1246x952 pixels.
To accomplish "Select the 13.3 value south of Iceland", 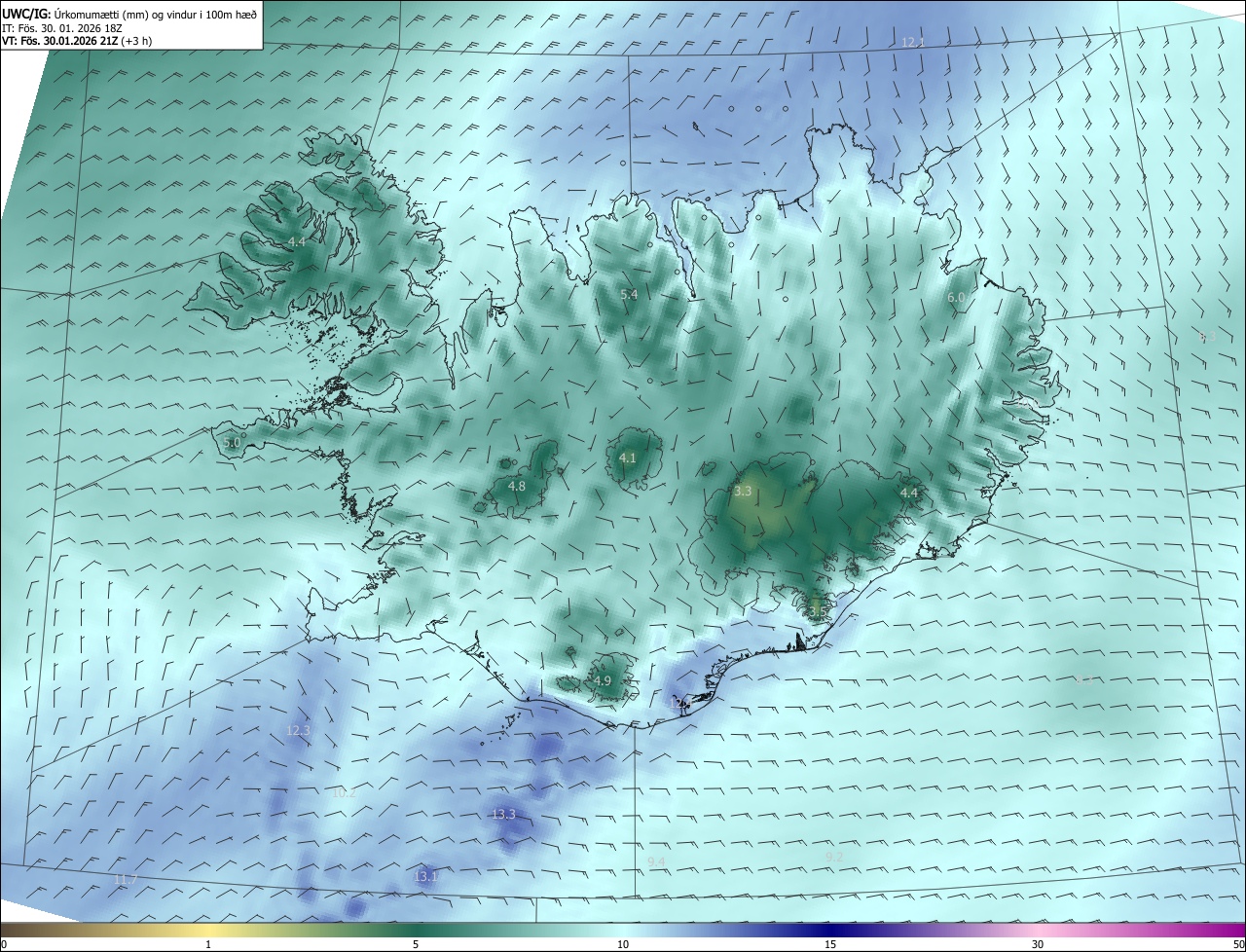I will 503,814.
